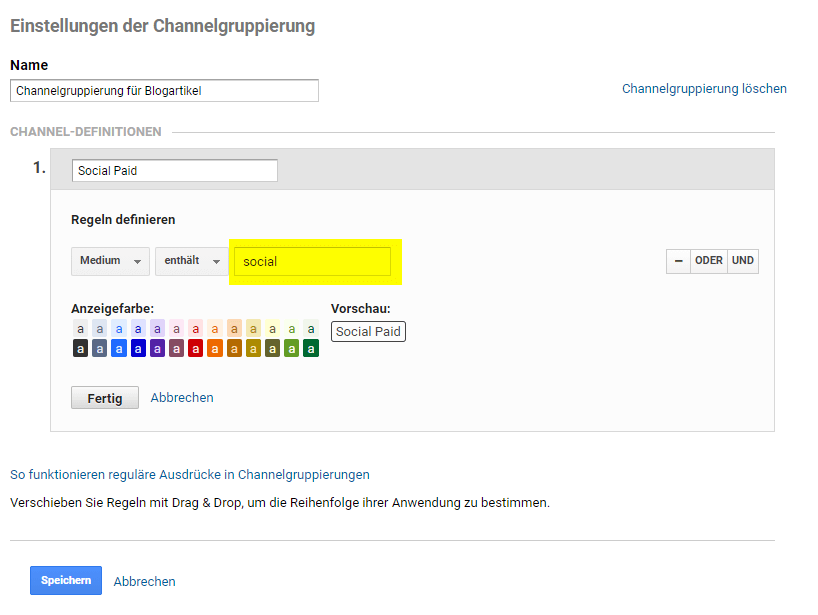Pick the dark slate gray display color swatch

pos(100,348)
